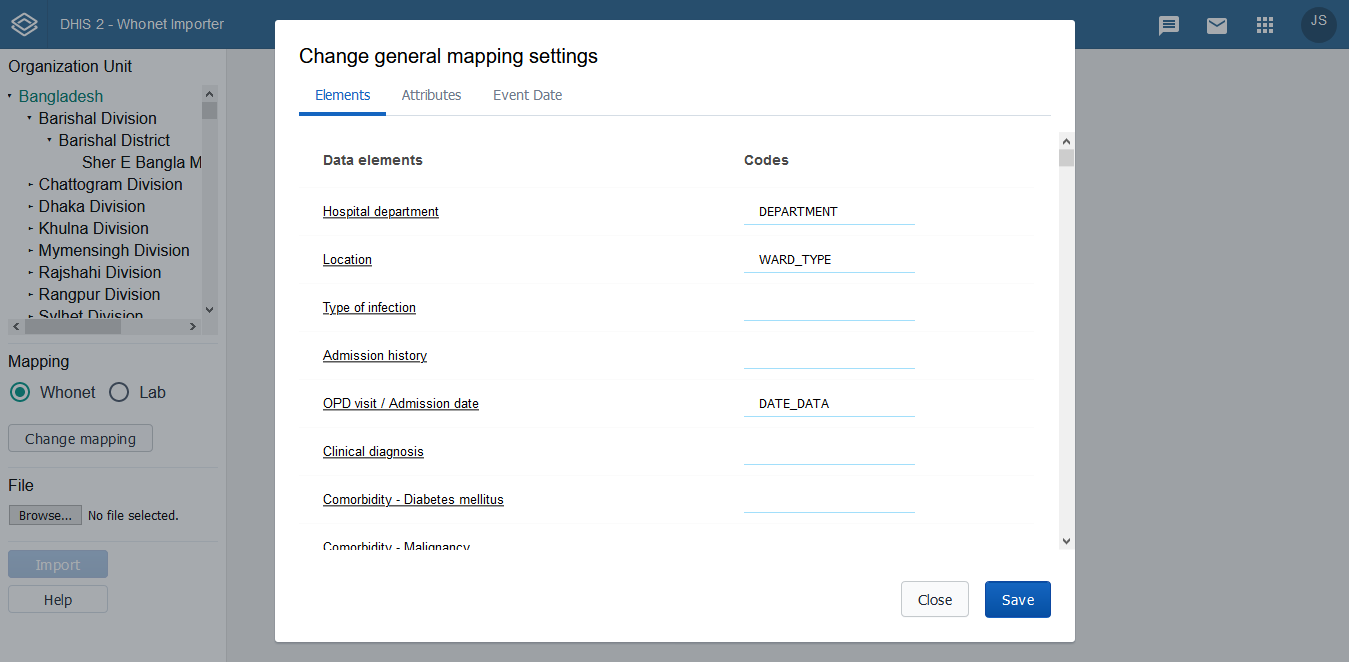Click org tree horizontal scroll left arrow
The image size is (1366, 662).
click(x=15, y=326)
